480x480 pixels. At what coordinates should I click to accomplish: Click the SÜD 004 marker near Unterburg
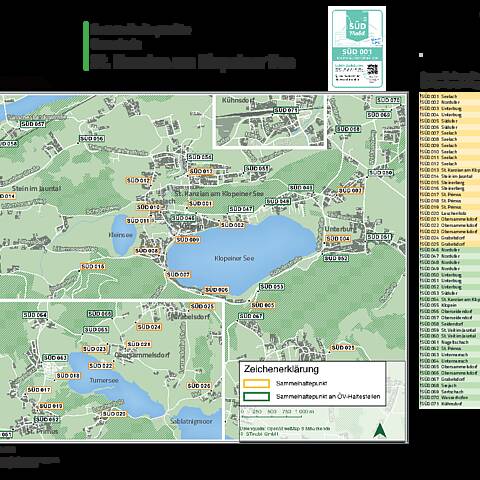coord(338,239)
